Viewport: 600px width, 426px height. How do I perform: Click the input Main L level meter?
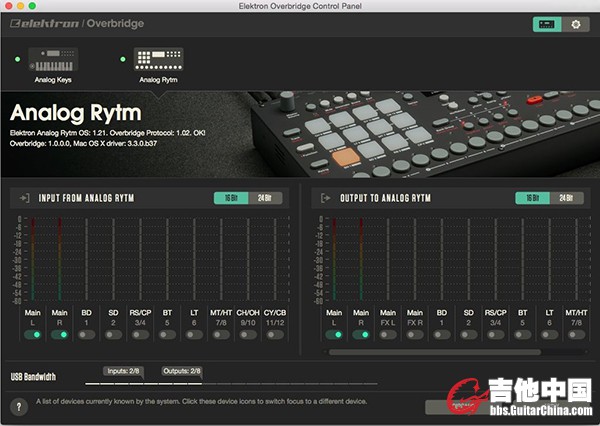(33, 259)
